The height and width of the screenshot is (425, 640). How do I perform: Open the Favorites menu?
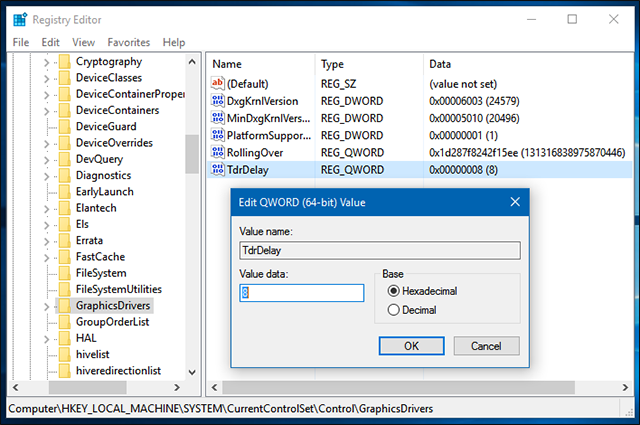[129, 42]
